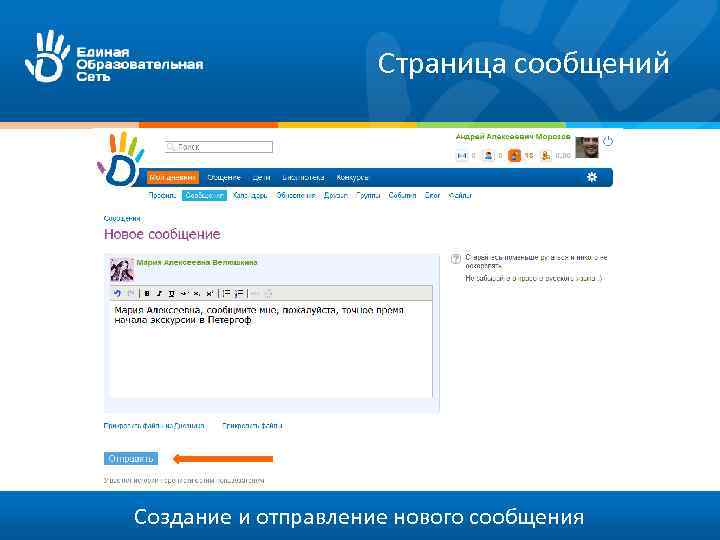The image size is (720, 540).
Task: Open the 'Дети' main menu item
Action: point(261,178)
